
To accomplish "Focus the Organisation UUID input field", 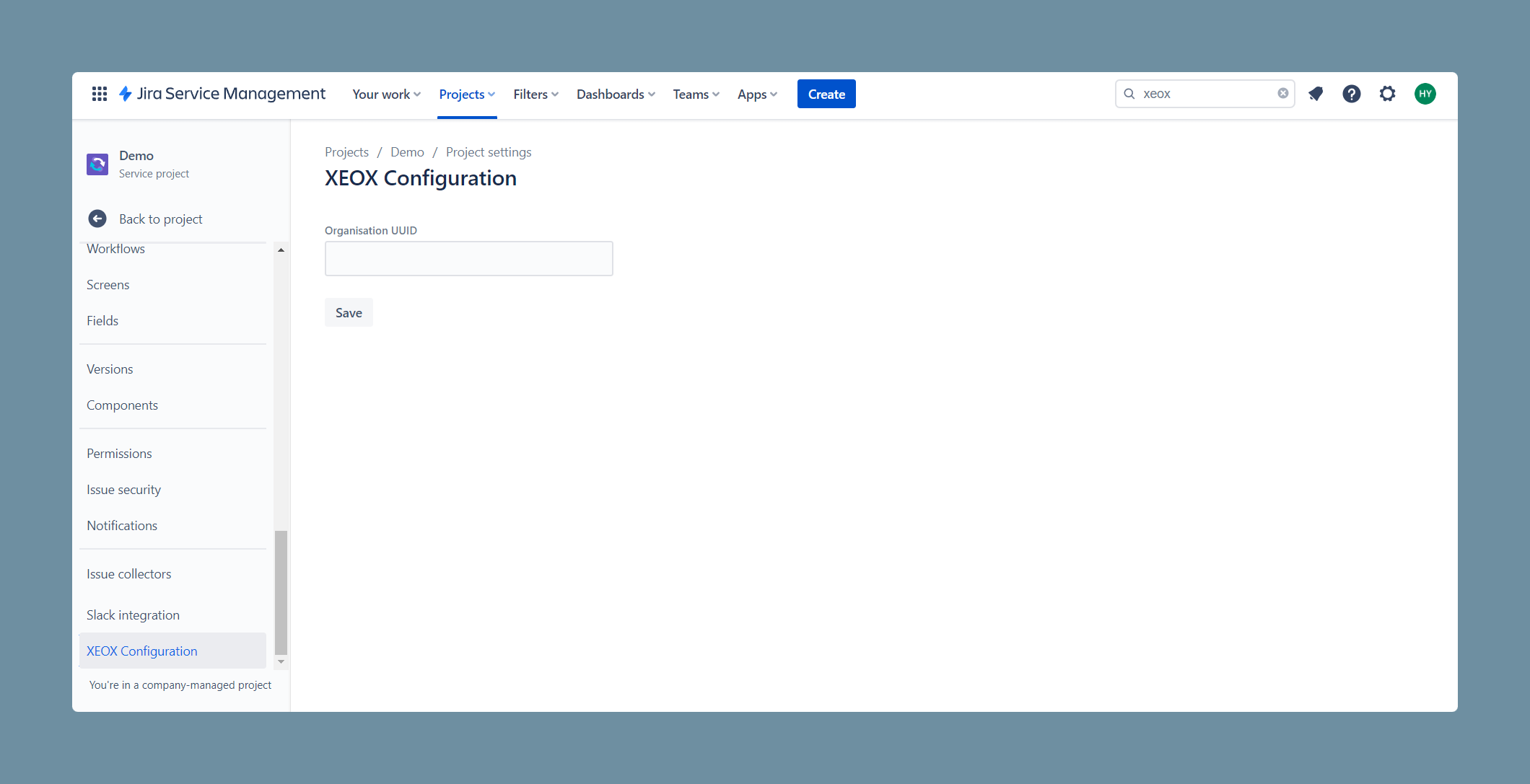I will [x=469, y=258].
